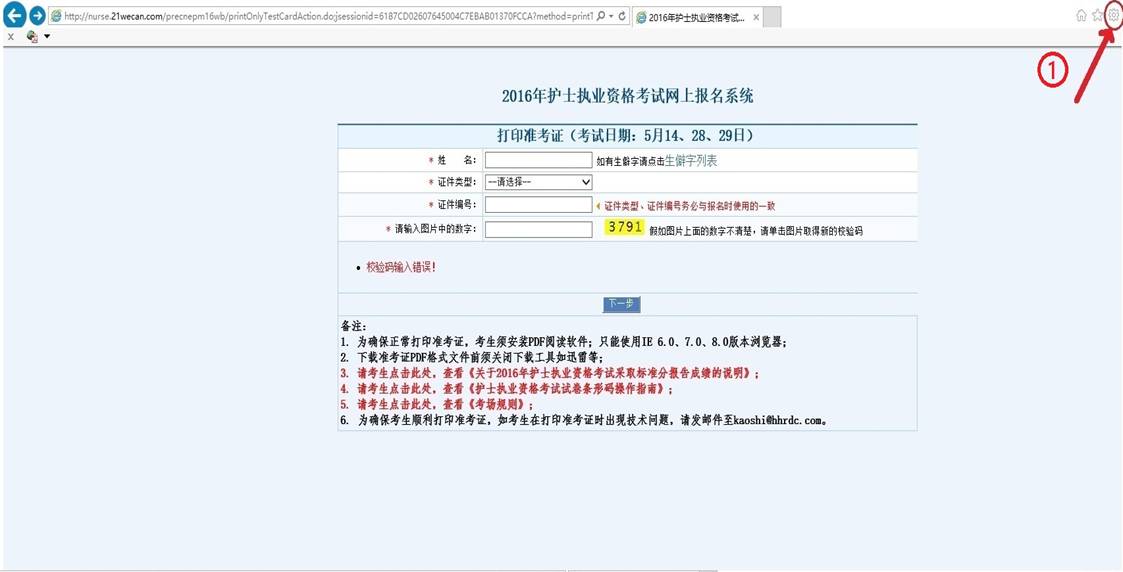
Task: Click the search magnifier in address bar
Action: (x=600, y=17)
